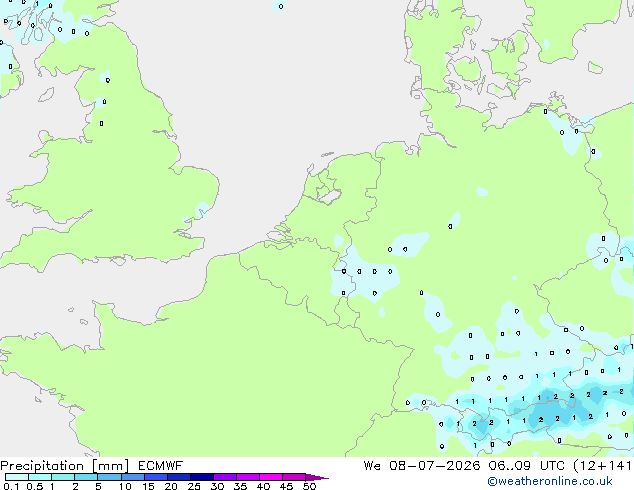
Task: Click the 40–45 mm legend color swatch
Action: click(271, 477)
